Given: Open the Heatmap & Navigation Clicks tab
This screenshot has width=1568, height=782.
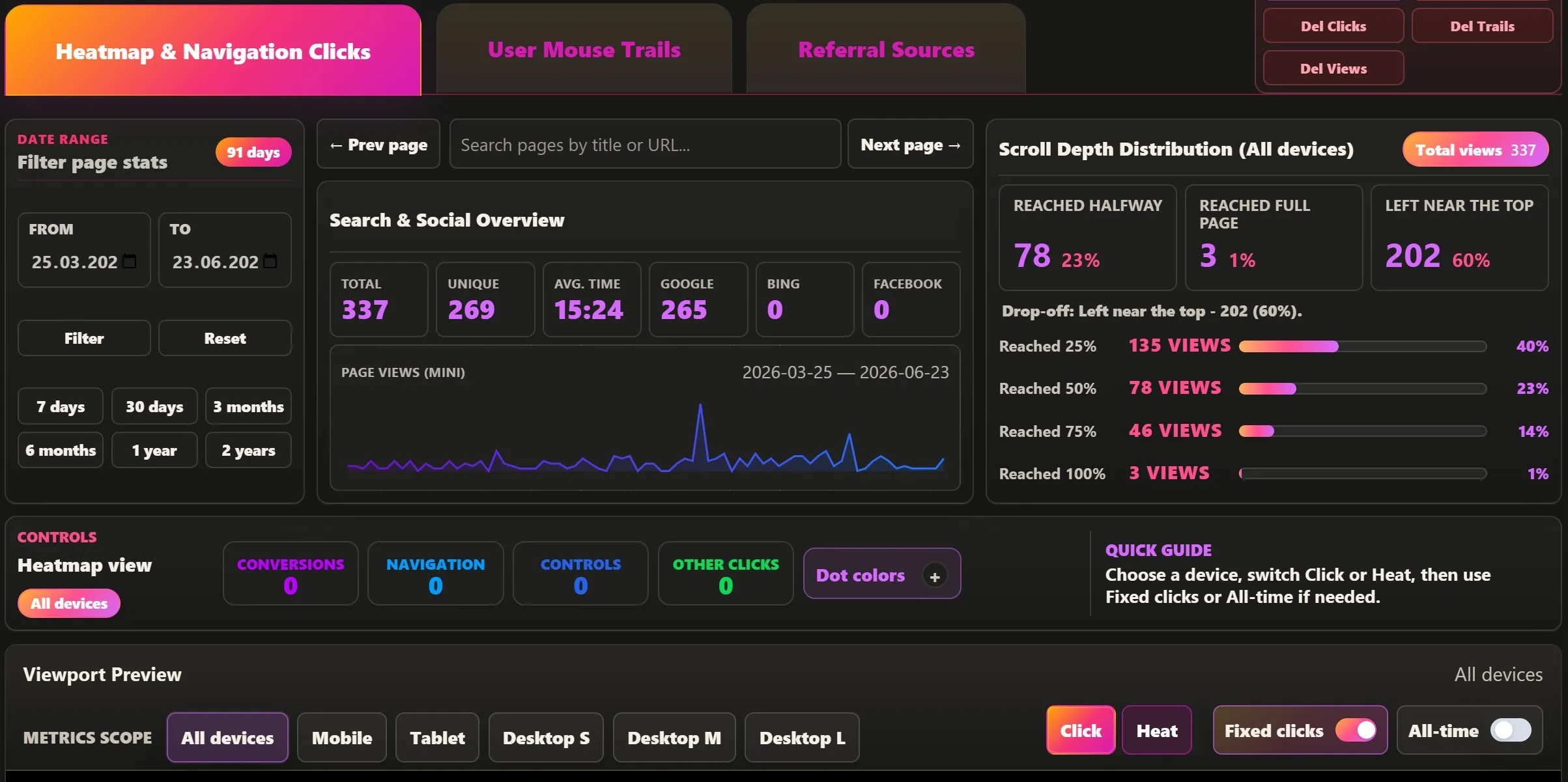Looking at the screenshot, I should 213,51.
